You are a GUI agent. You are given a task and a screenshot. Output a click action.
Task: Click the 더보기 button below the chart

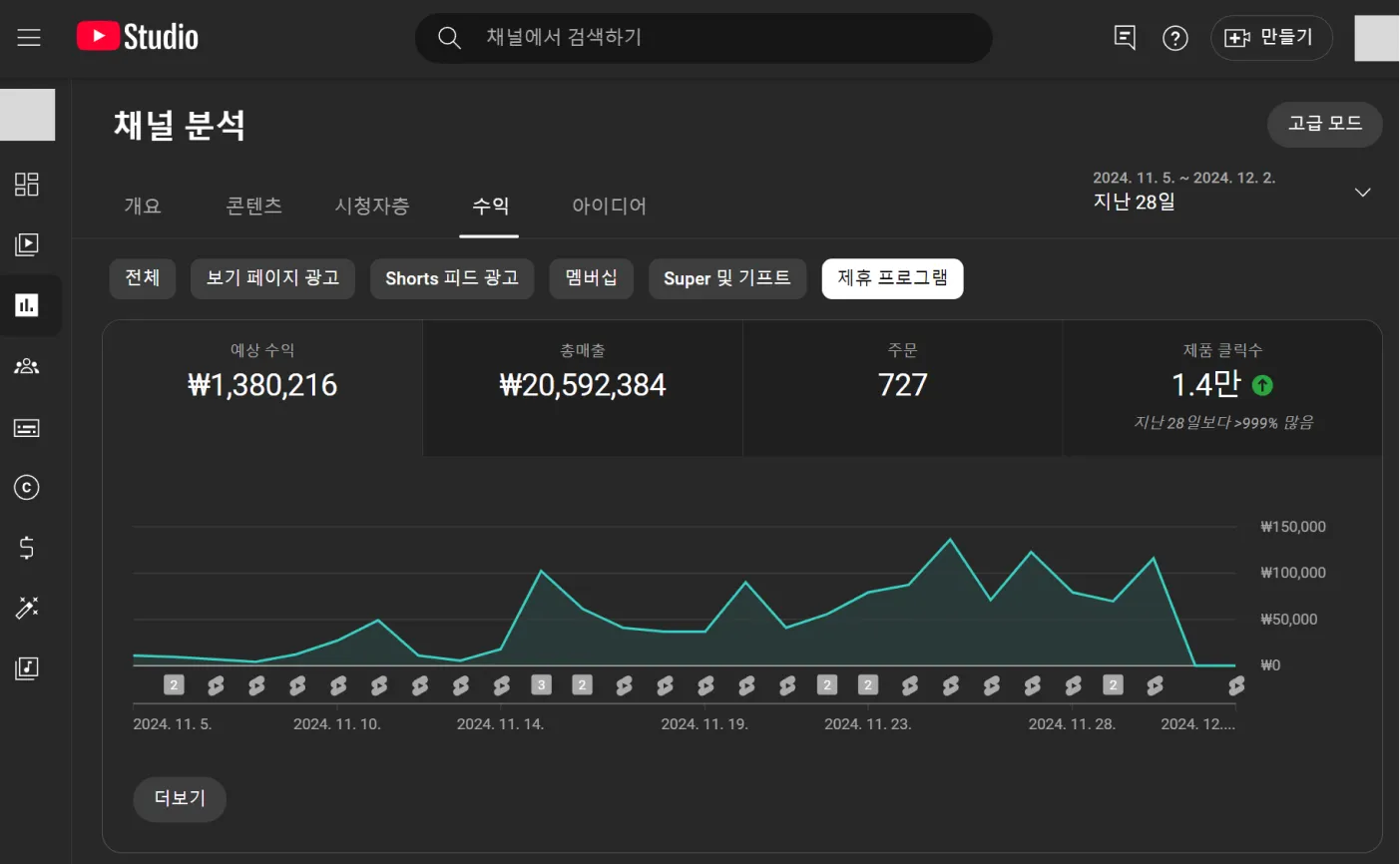coord(179,799)
